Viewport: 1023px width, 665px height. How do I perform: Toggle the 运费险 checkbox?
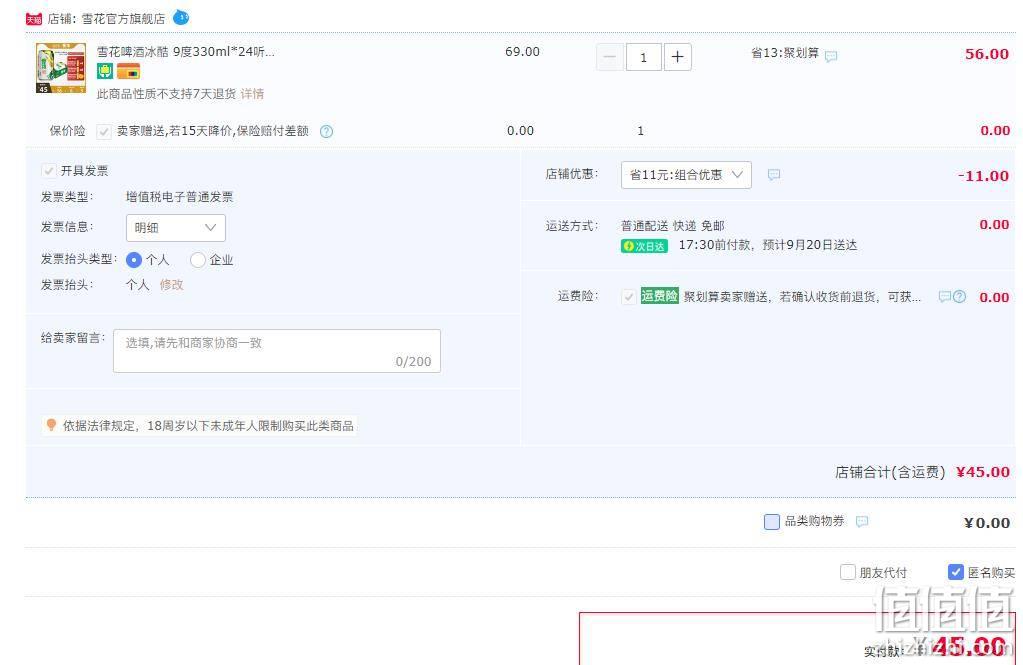[628, 297]
